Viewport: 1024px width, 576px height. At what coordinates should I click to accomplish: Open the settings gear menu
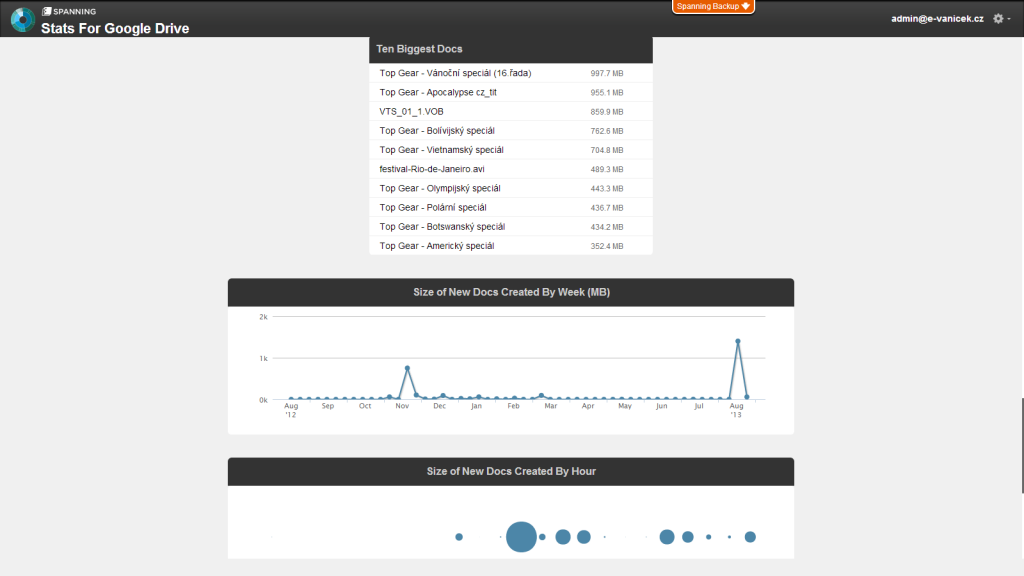(x=998, y=18)
